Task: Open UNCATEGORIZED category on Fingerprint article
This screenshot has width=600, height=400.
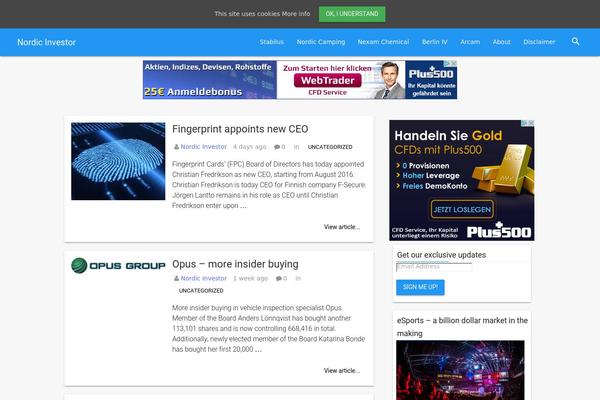Action: tap(330, 147)
